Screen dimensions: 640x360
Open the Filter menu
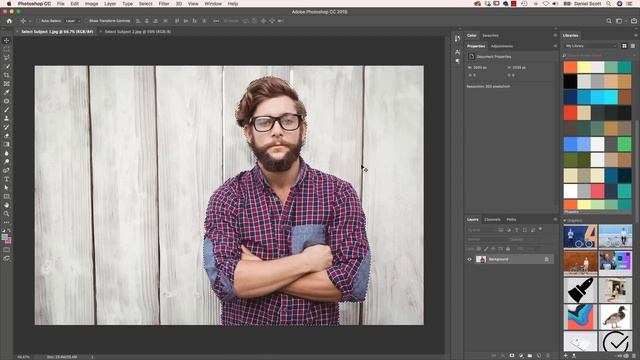click(164, 4)
